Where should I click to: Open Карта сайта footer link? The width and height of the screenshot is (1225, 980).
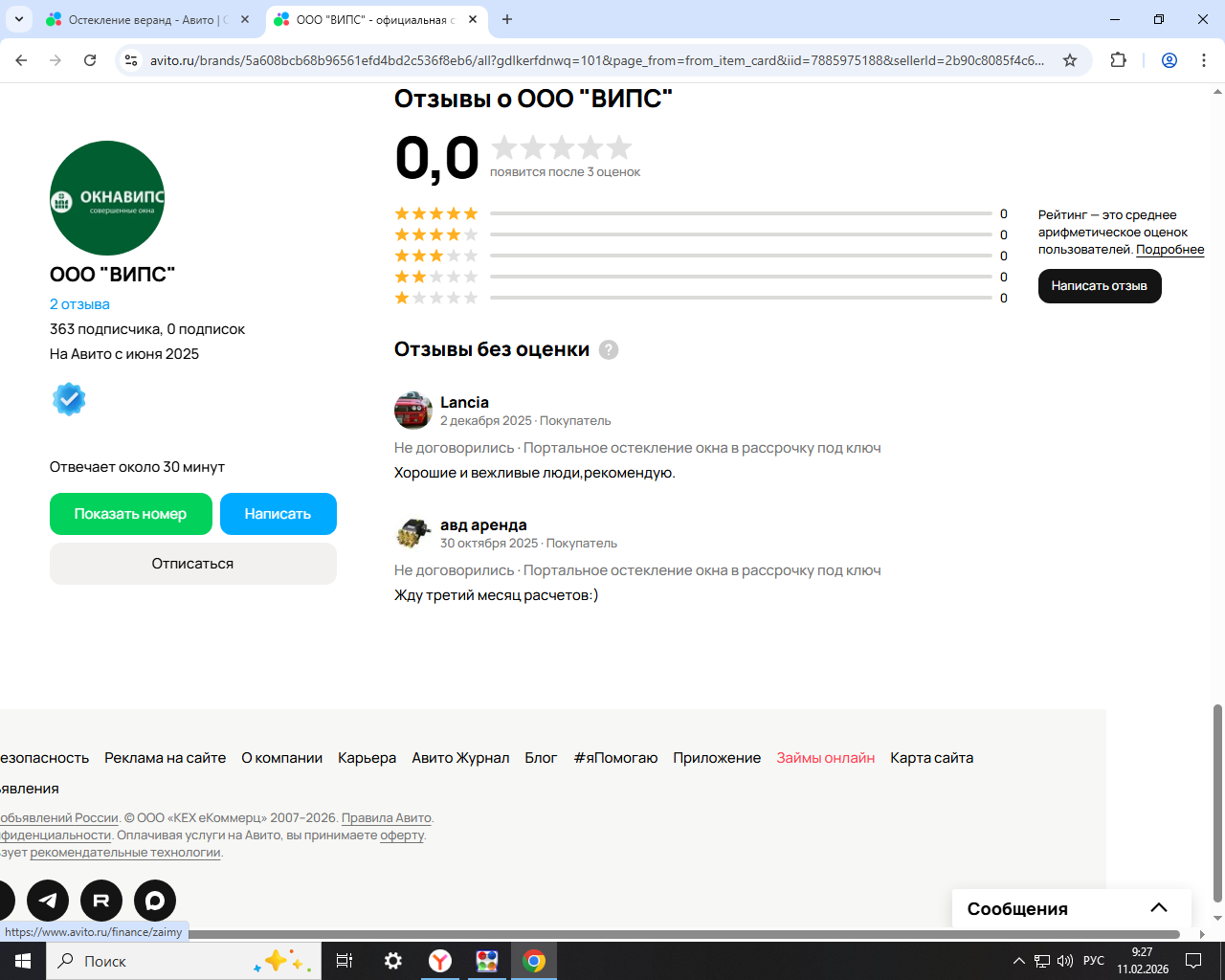[932, 758]
